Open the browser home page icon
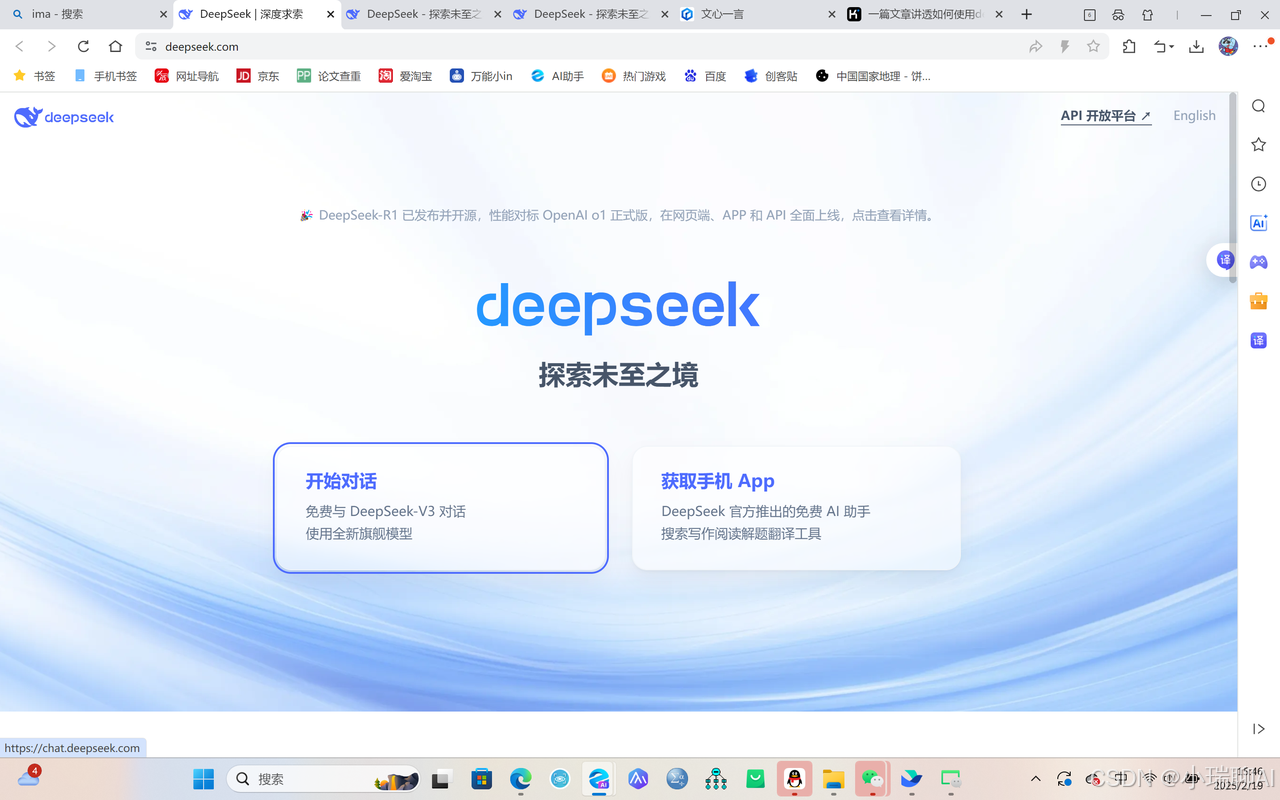1280x800 pixels. click(116, 46)
